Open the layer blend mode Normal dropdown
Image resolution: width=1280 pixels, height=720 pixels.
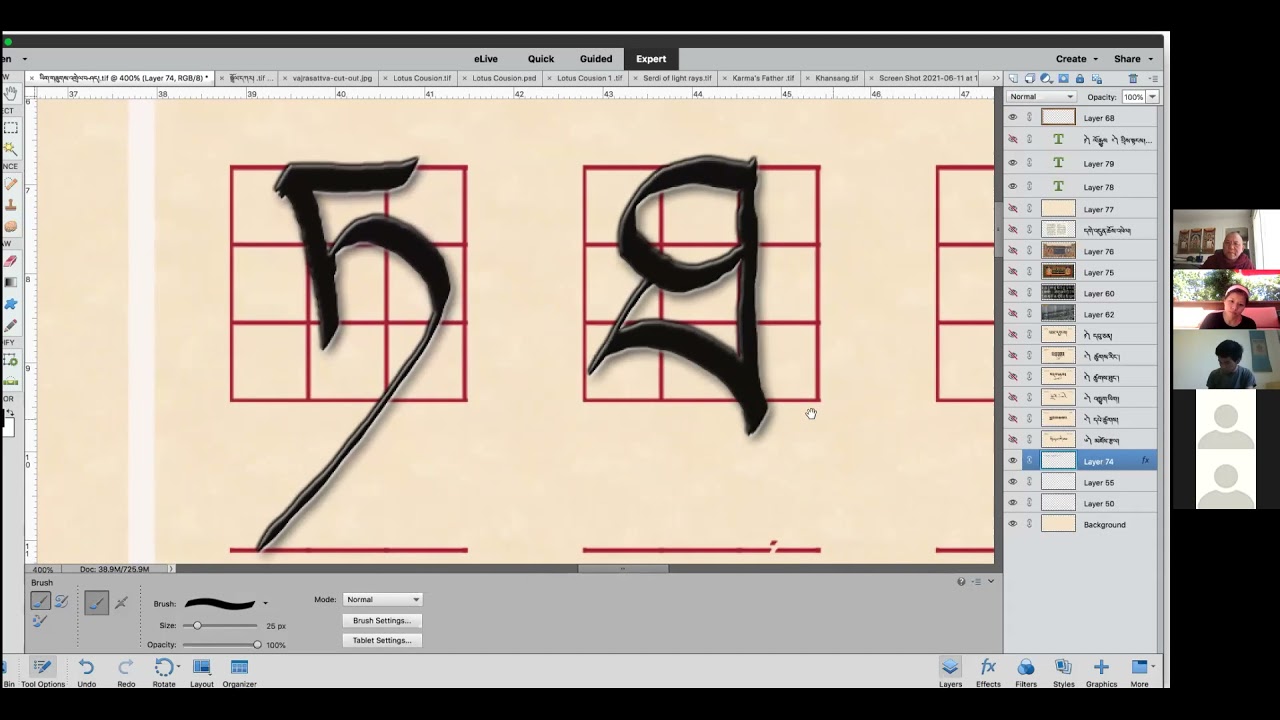point(1041,97)
